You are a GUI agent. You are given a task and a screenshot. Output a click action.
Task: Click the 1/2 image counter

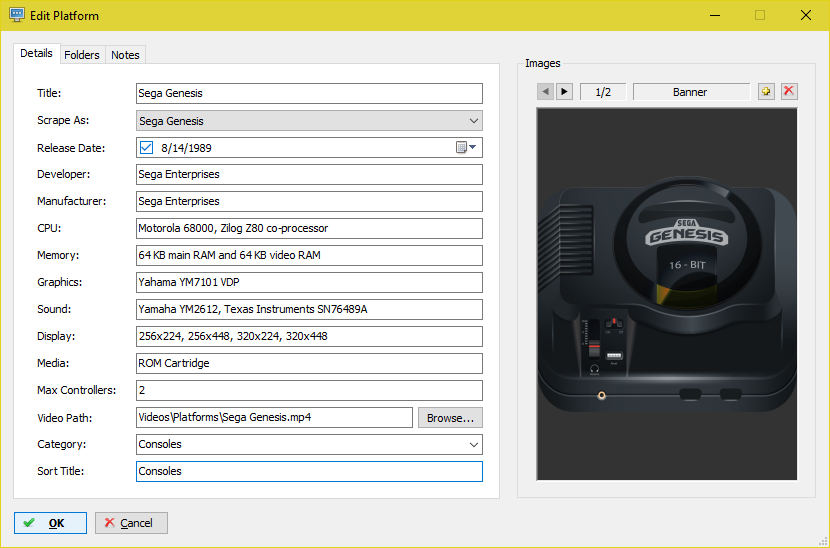(603, 92)
